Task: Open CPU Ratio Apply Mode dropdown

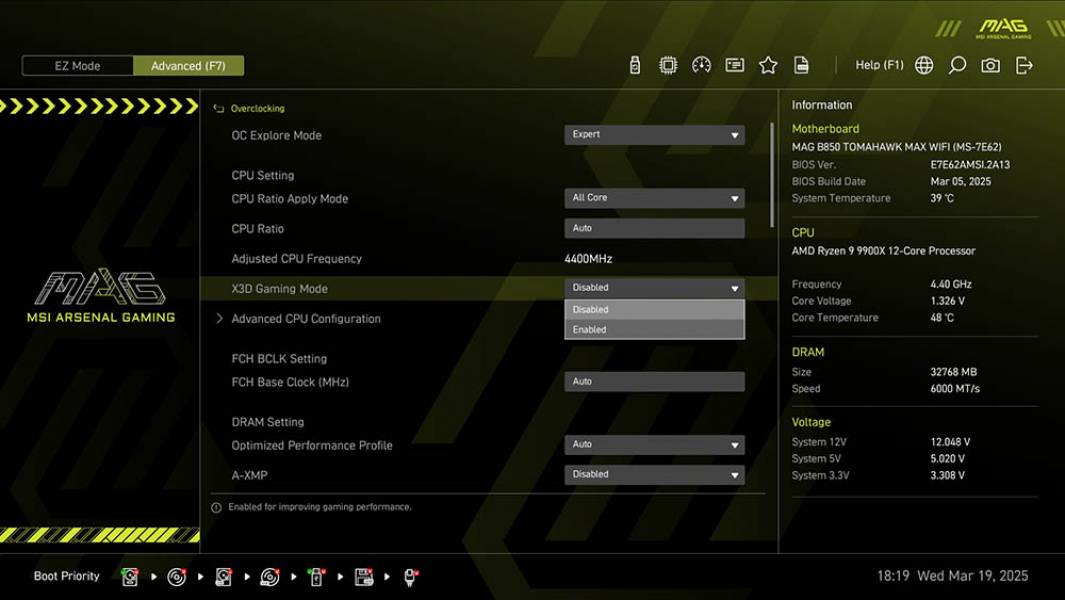Action: pos(654,198)
